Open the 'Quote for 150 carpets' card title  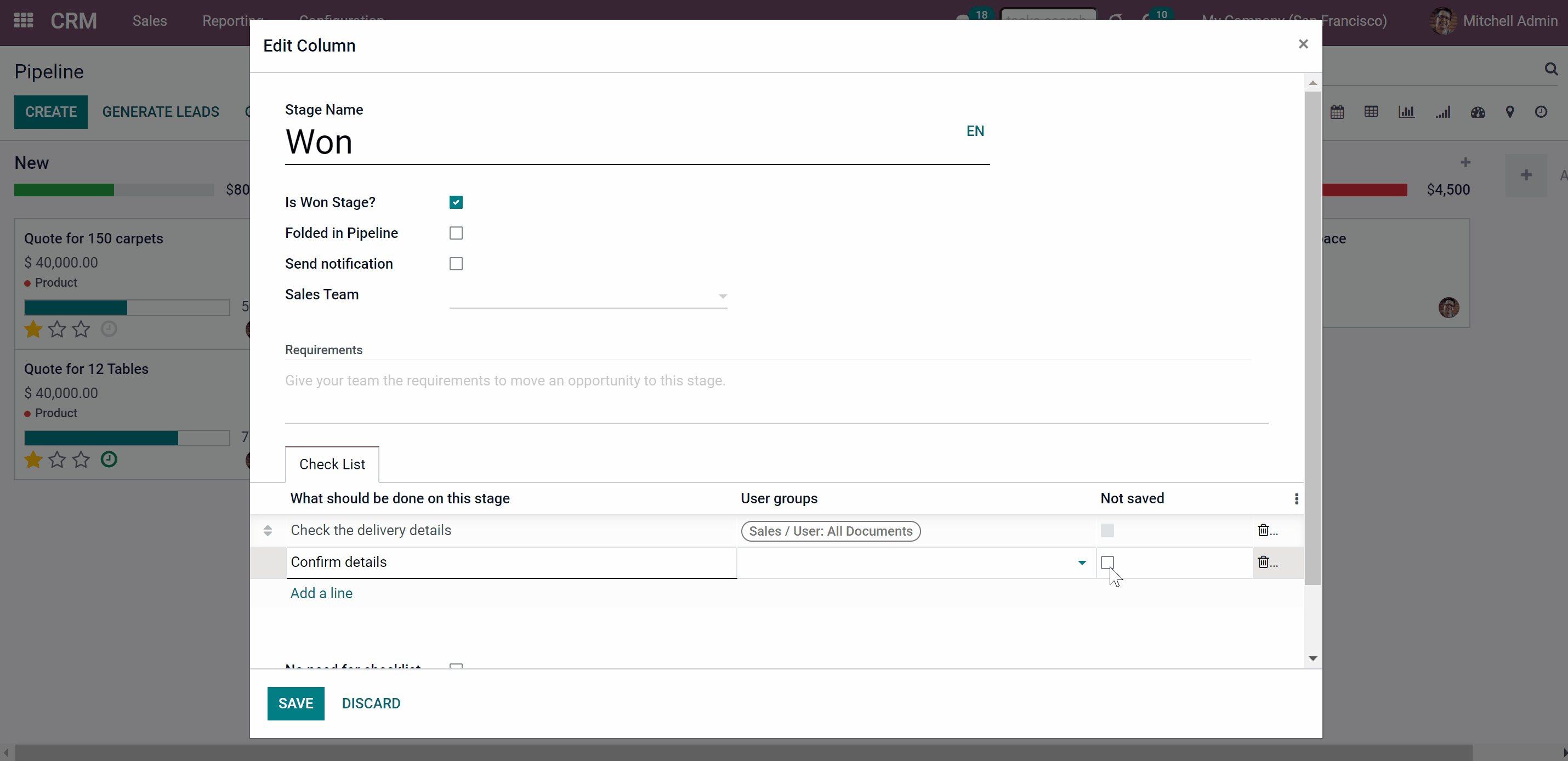click(x=94, y=238)
